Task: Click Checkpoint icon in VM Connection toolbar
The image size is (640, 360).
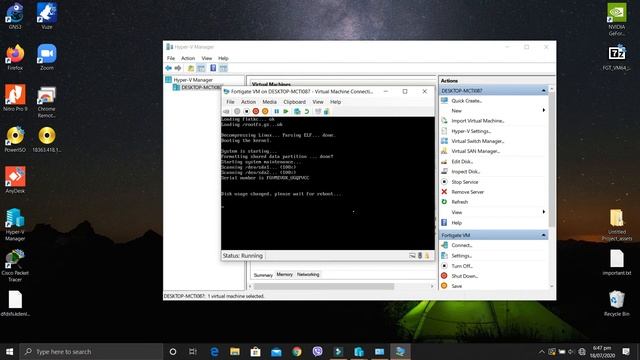Action: pyautogui.click(x=297, y=111)
